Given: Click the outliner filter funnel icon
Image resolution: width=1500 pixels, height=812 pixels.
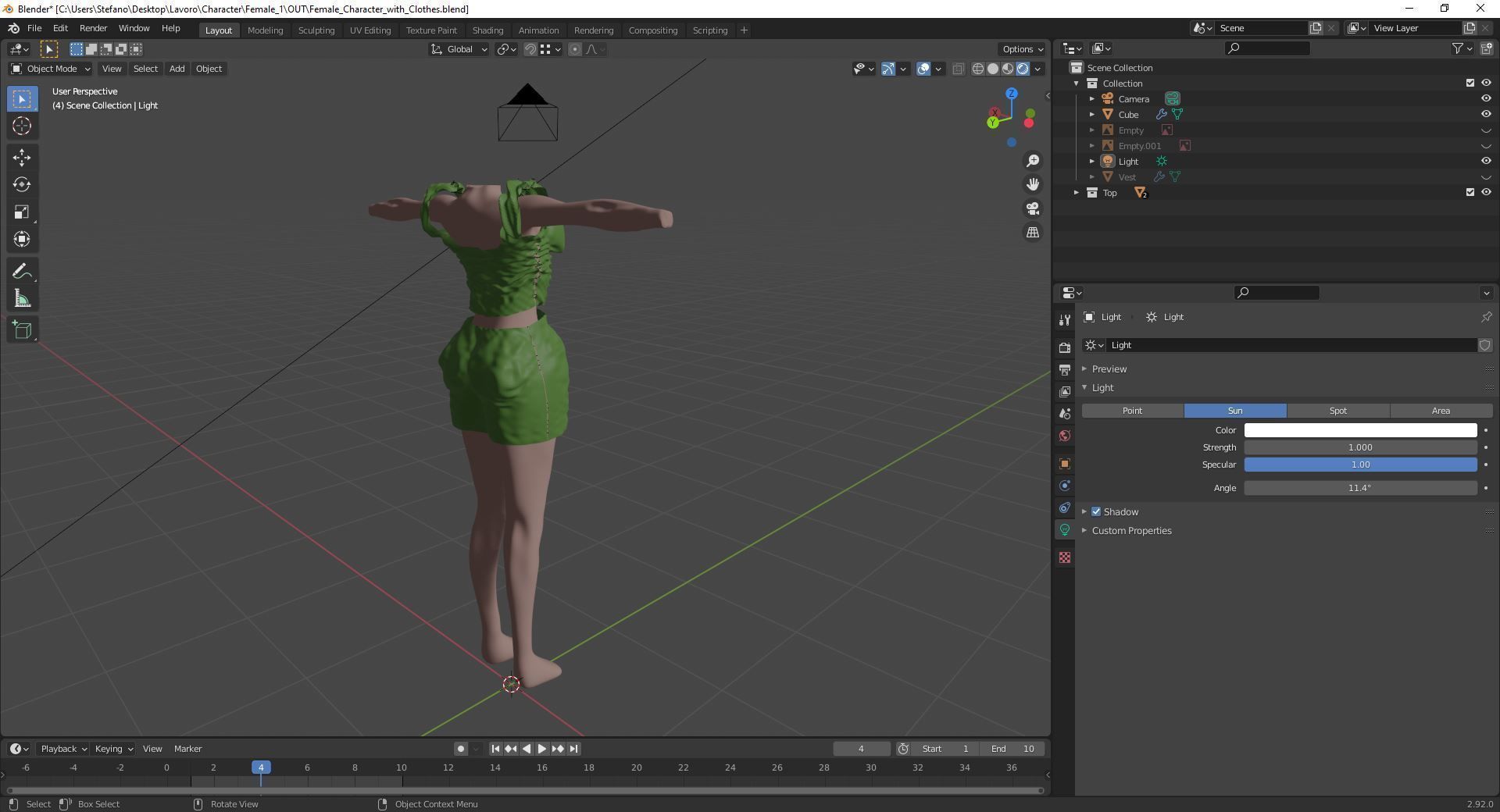Looking at the screenshot, I should [1458, 48].
